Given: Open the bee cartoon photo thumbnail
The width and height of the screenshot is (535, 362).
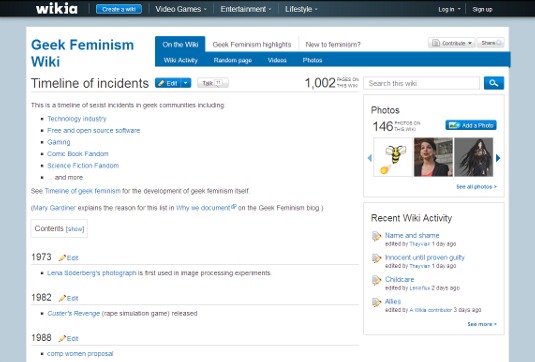Looking at the screenshot, I should pos(393,157).
